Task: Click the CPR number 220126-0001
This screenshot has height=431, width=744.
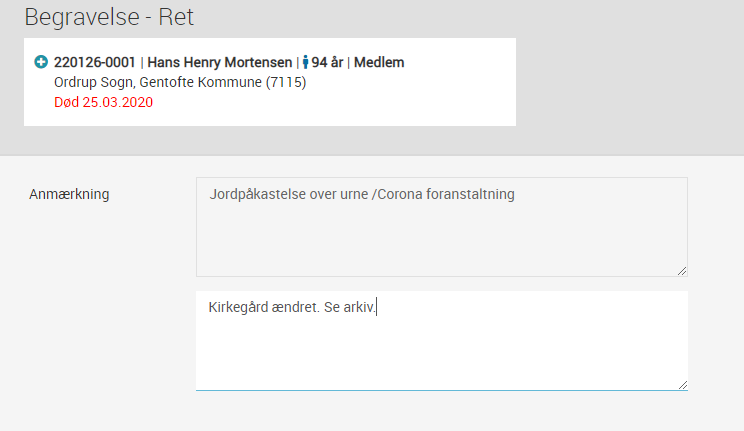Action: pyautogui.click(x=95, y=62)
